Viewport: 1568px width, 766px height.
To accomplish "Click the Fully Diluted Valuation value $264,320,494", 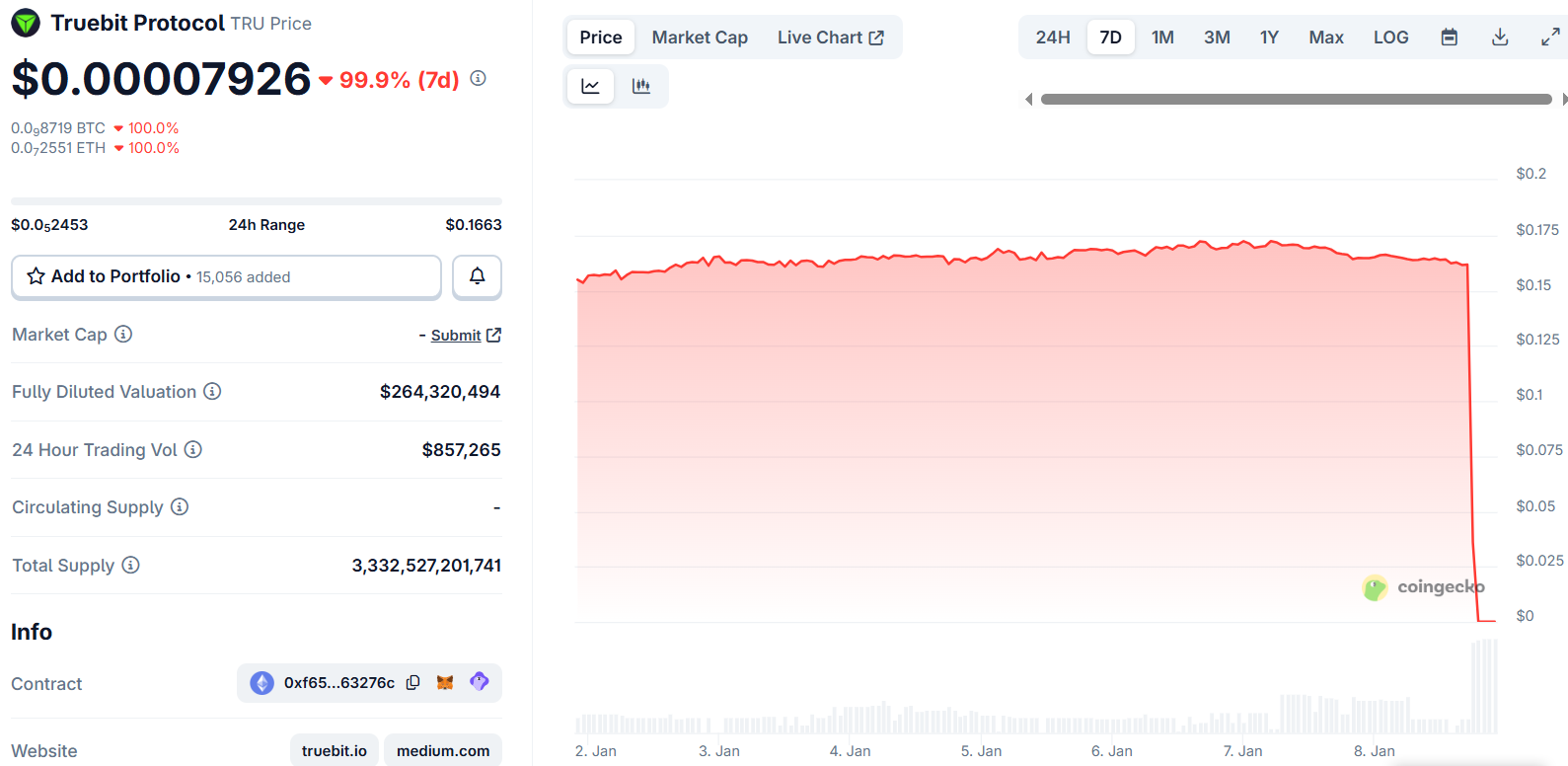I will tap(440, 392).
